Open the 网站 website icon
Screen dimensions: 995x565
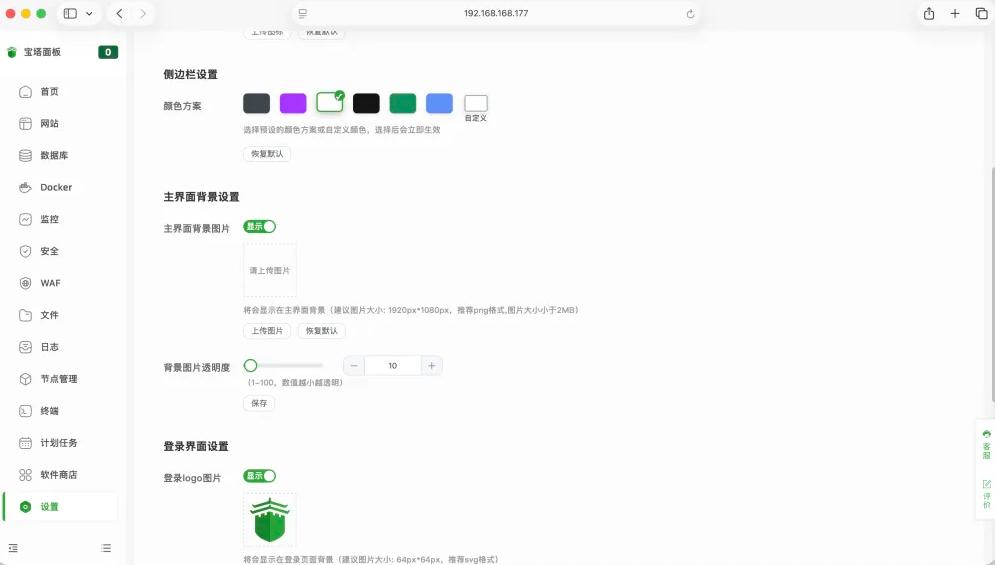(25, 123)
